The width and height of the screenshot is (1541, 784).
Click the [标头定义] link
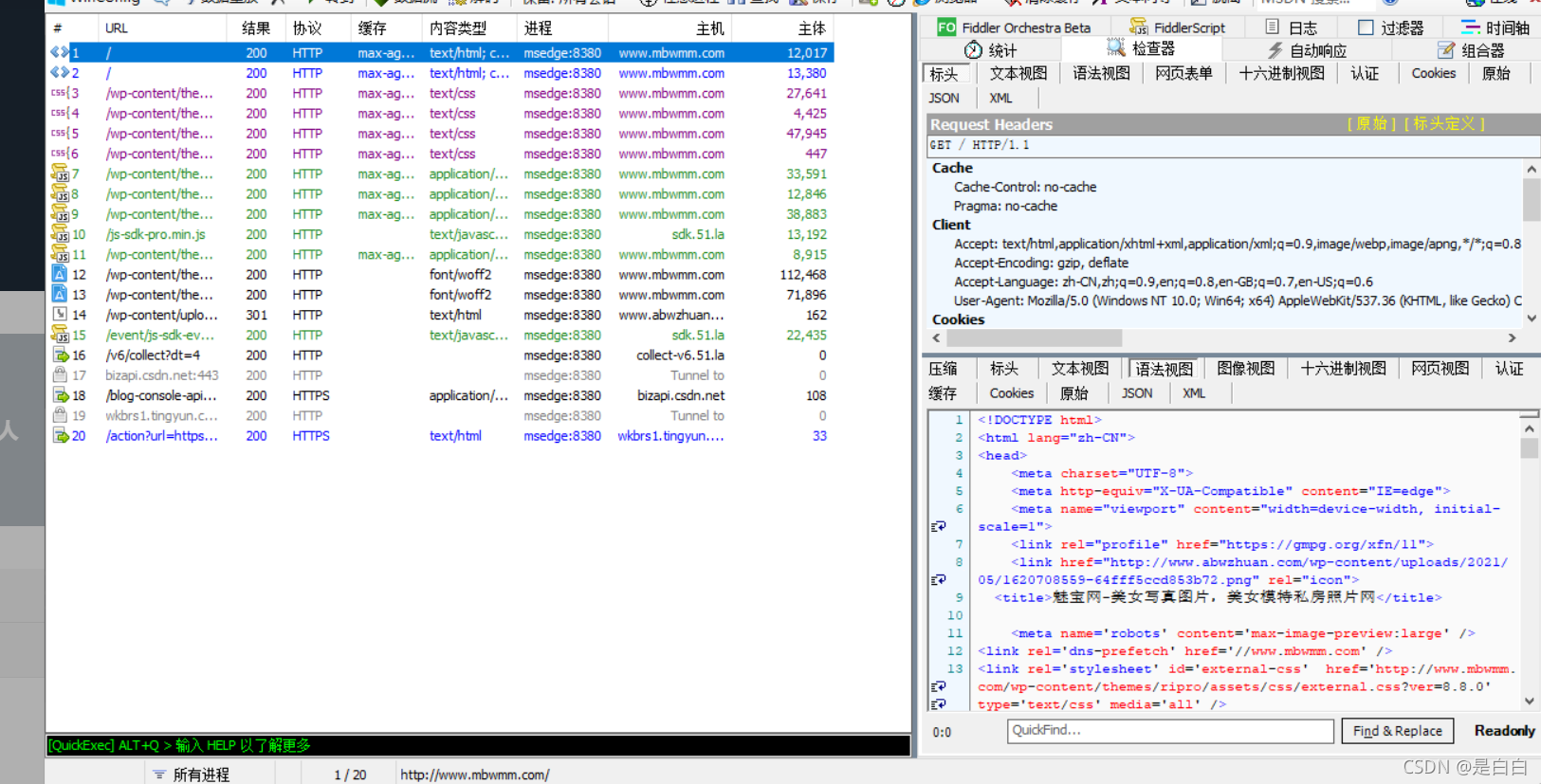1444,123
